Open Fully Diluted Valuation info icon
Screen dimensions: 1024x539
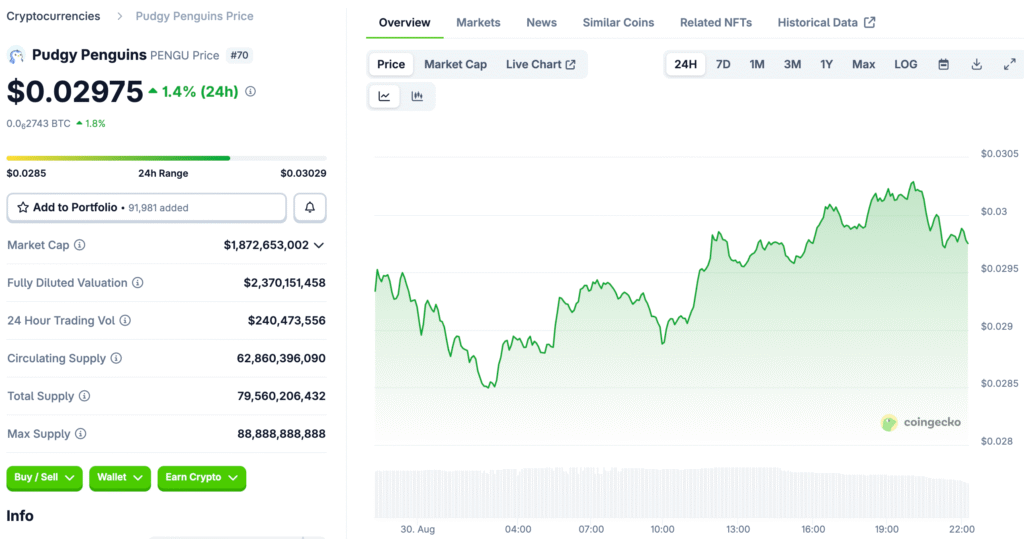point(137,283)
